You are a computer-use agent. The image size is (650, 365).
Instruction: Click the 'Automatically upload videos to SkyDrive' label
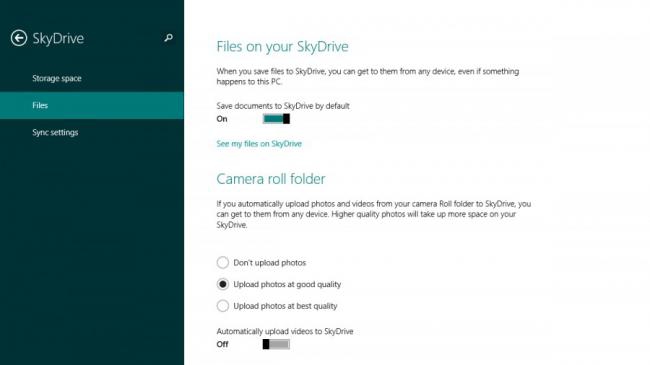pyautogui.click(x=285, y=331)
